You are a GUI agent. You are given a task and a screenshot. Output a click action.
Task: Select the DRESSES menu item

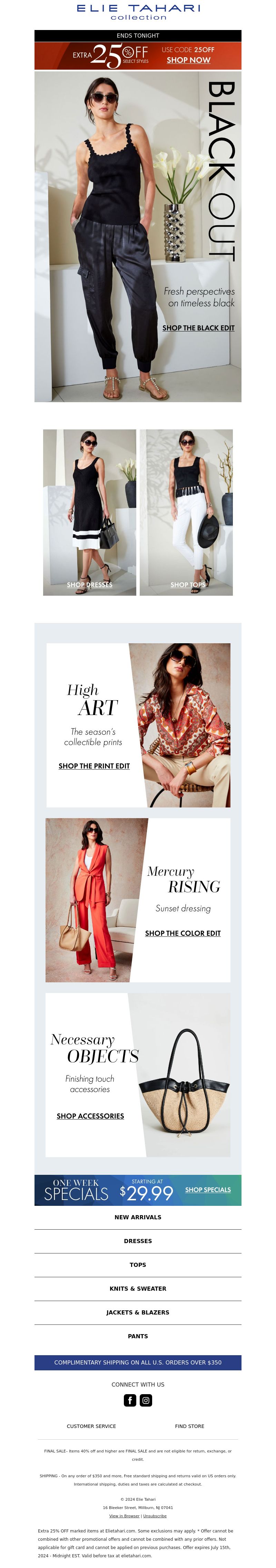click(x=138, y=1241)
